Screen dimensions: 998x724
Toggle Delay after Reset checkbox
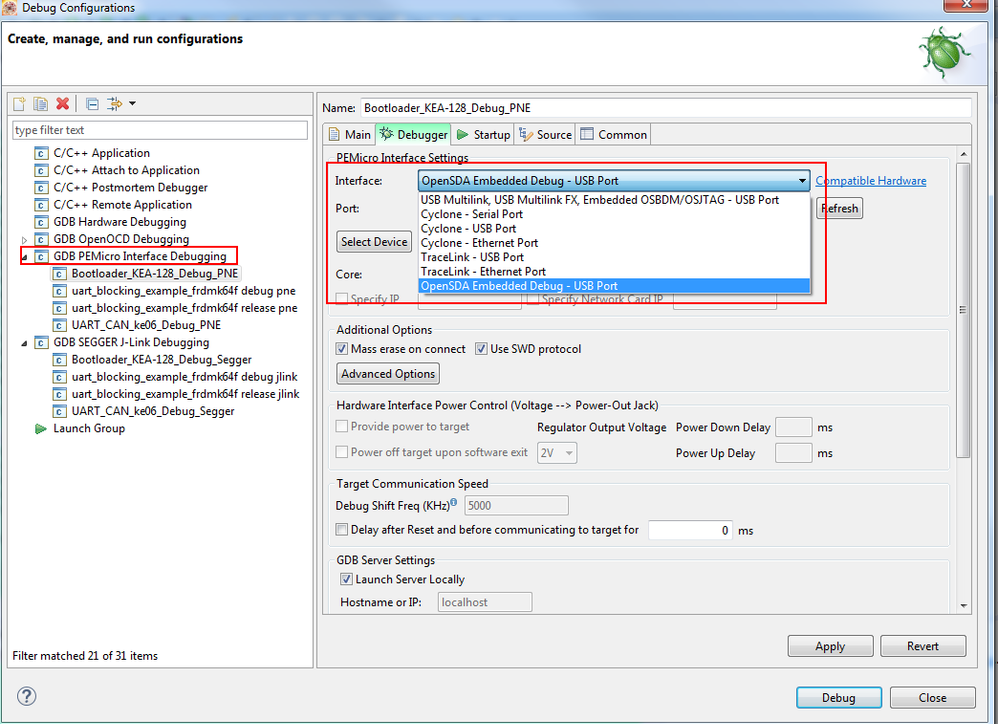pyautogui.click(x=342, y=529)
